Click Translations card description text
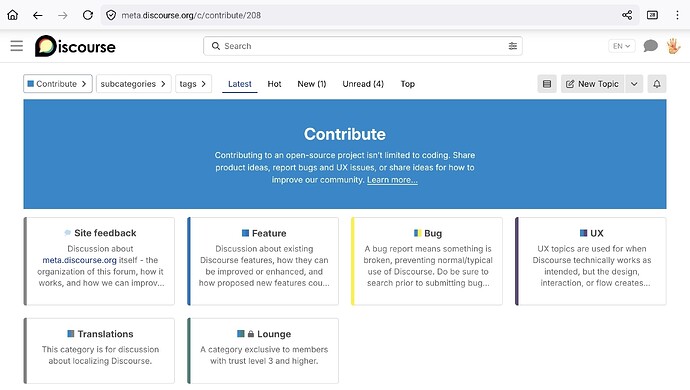 pos(100,355)
